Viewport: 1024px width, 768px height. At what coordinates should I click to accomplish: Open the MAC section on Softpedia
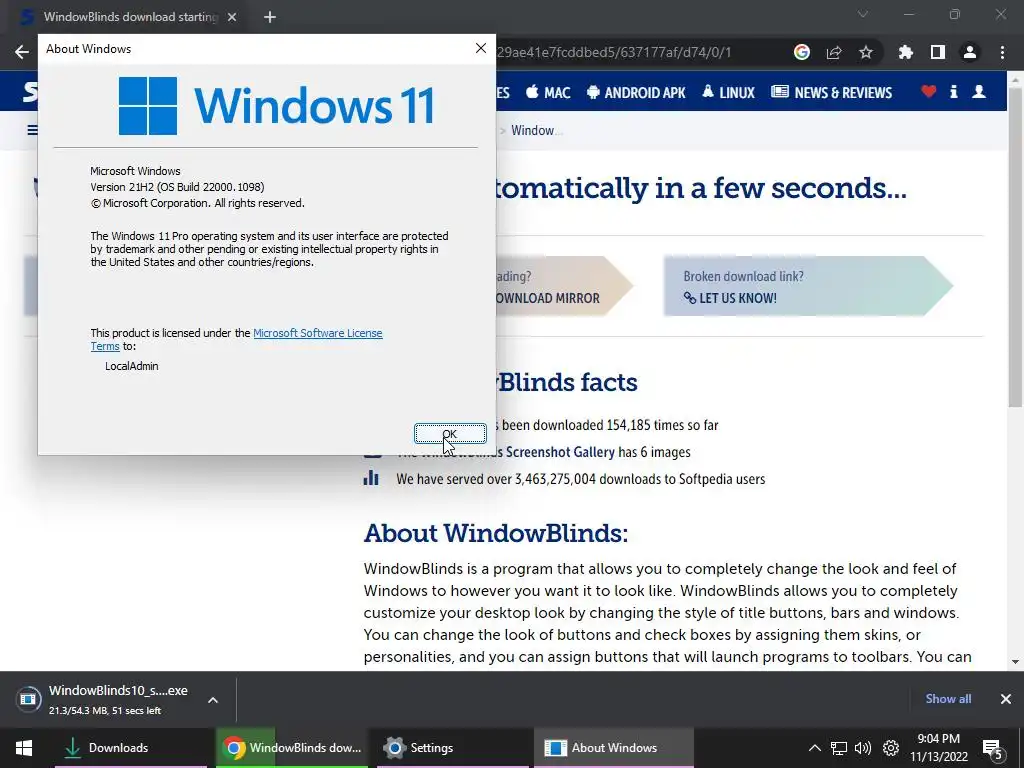[x=549, y=93]
